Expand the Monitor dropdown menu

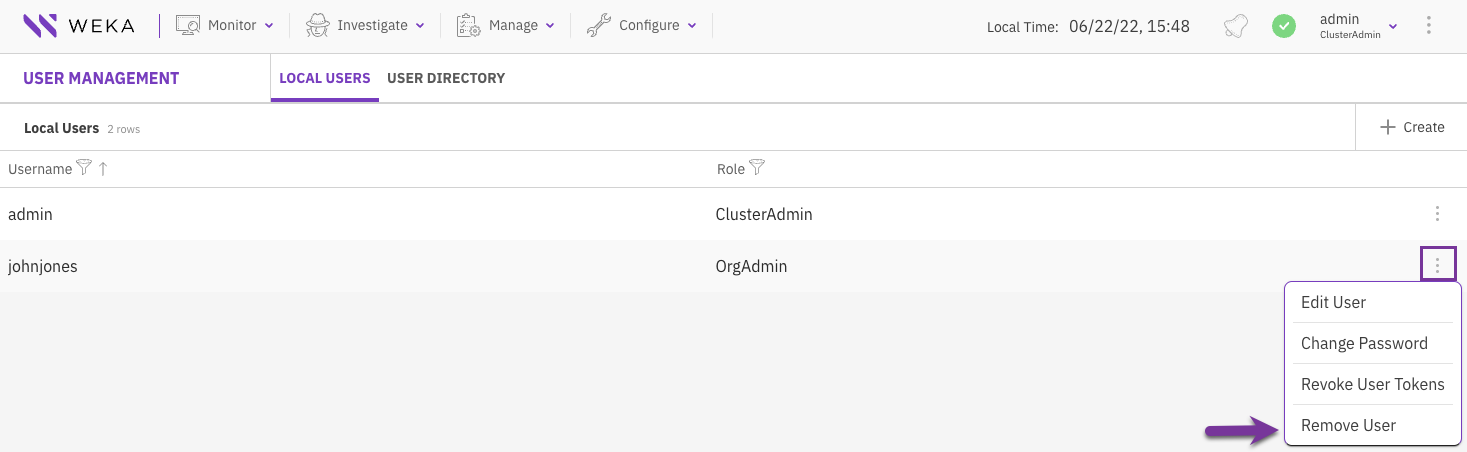(x=225, y=26)
